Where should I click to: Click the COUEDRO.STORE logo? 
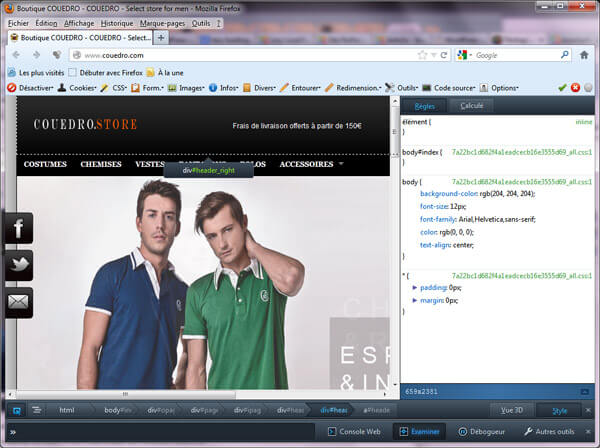[85, 124]
